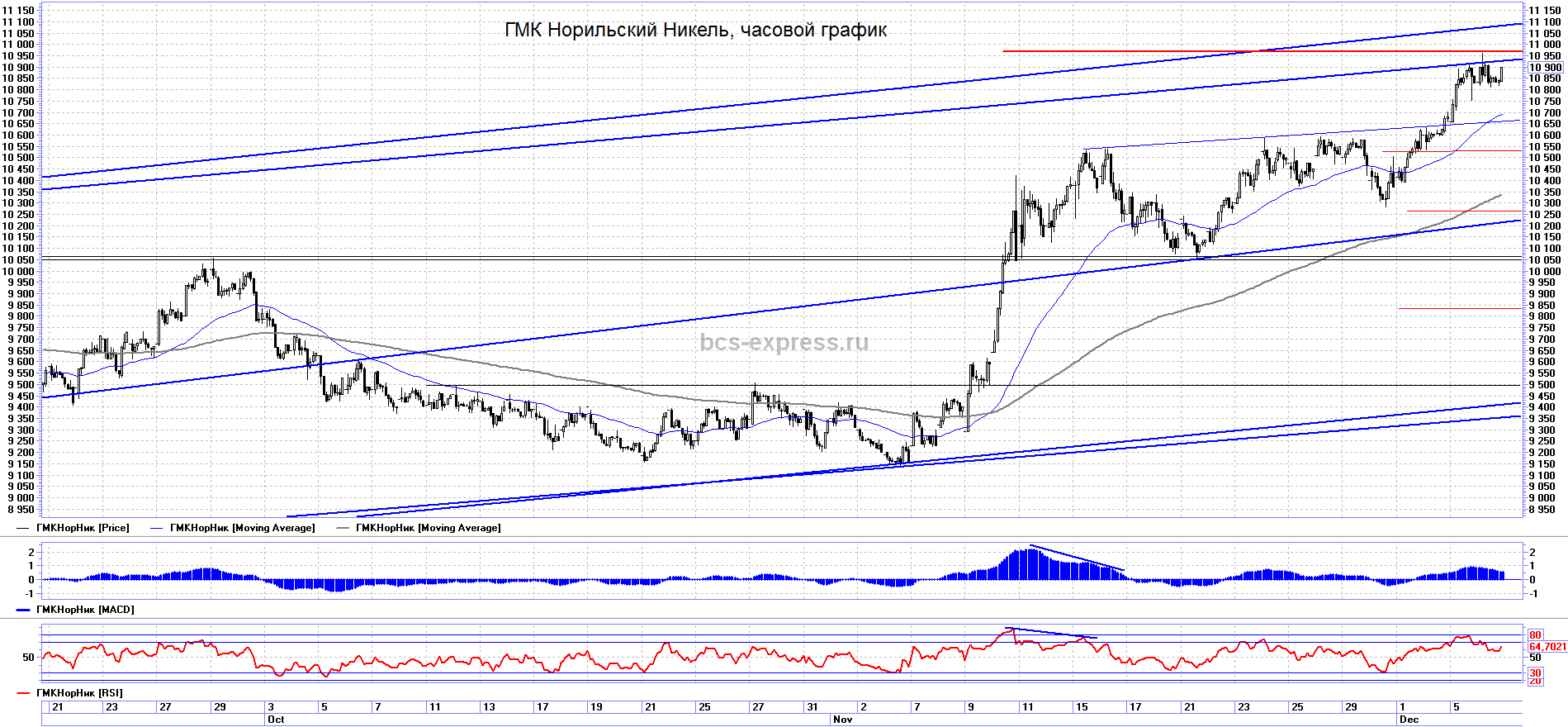Click "50" on the RSI left axis
This screenshot has width=1568, height=727.
(x=29, y=658)
